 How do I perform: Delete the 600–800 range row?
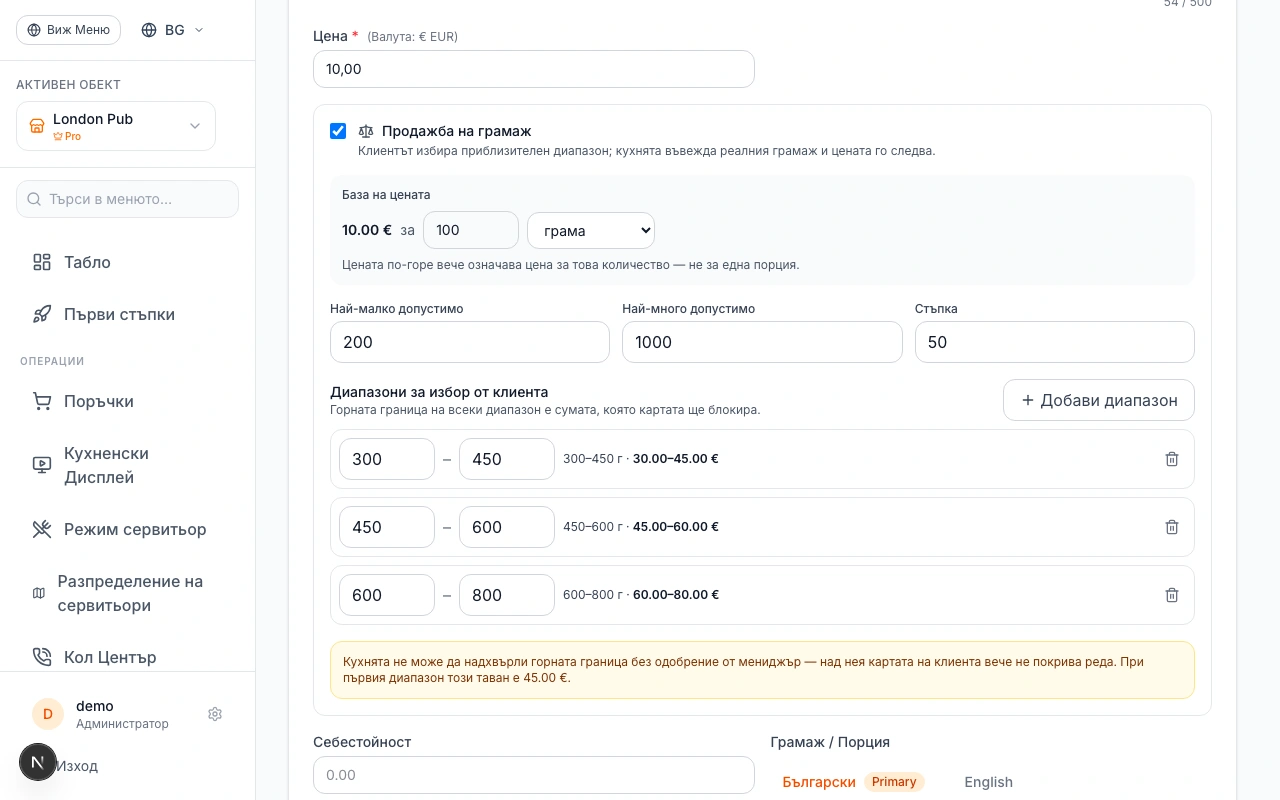pos(1172,595)
